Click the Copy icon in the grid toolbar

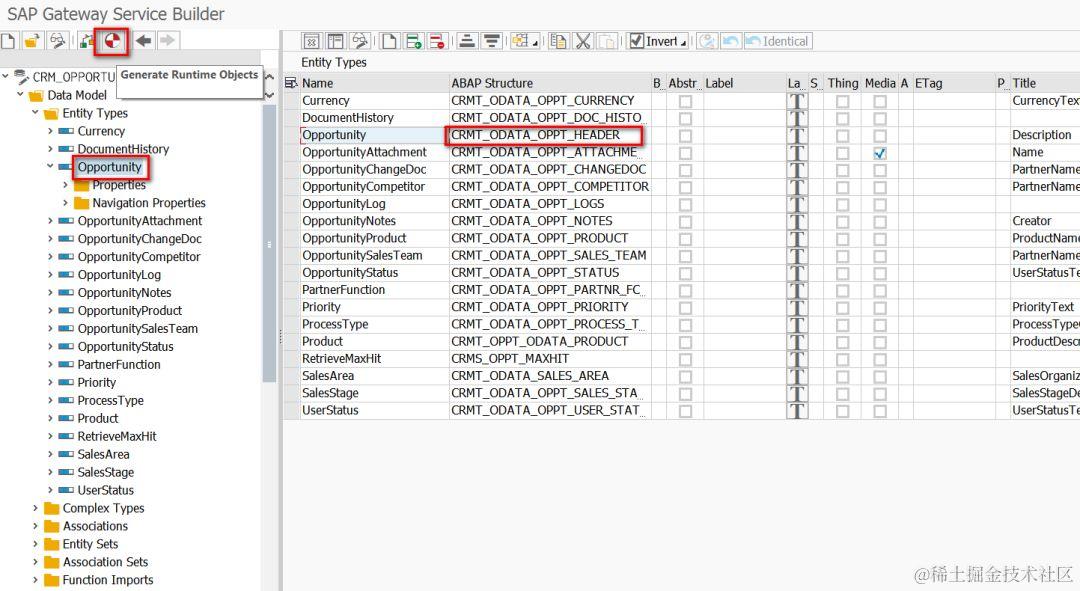pos(559,41)
